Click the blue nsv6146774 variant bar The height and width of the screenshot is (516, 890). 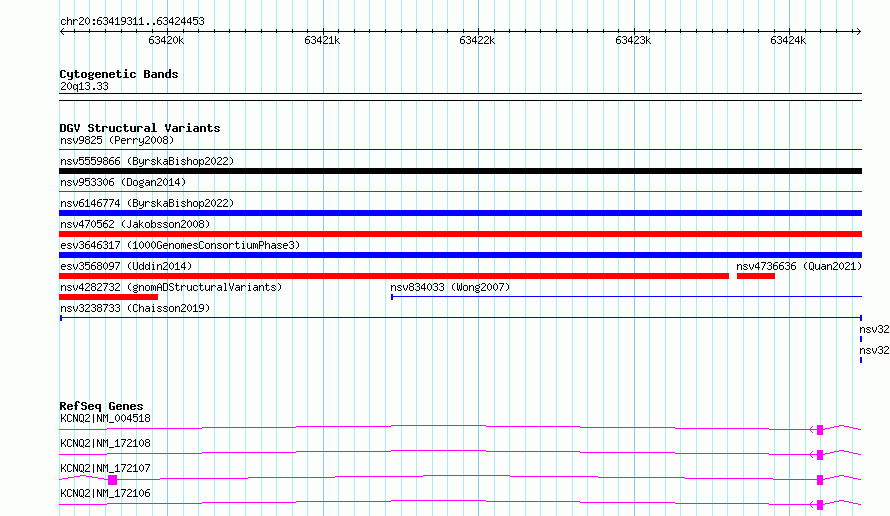pos(460,213)
